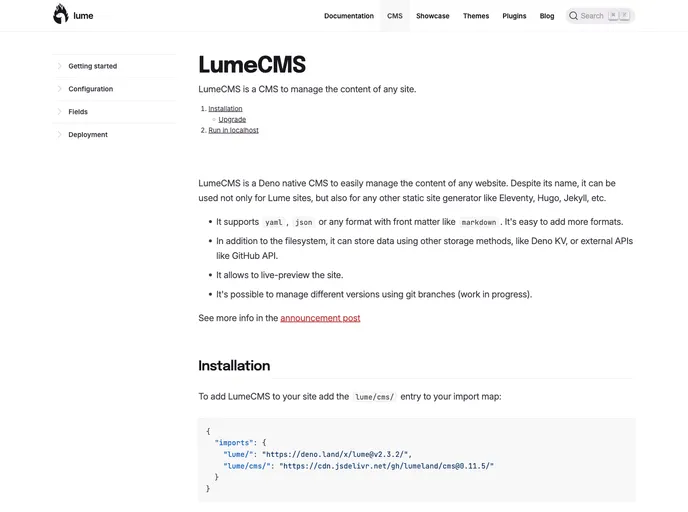Screen dimensions: 688x512
Task: Click the inline lume/cms/ code label
Action: [374, 397]
